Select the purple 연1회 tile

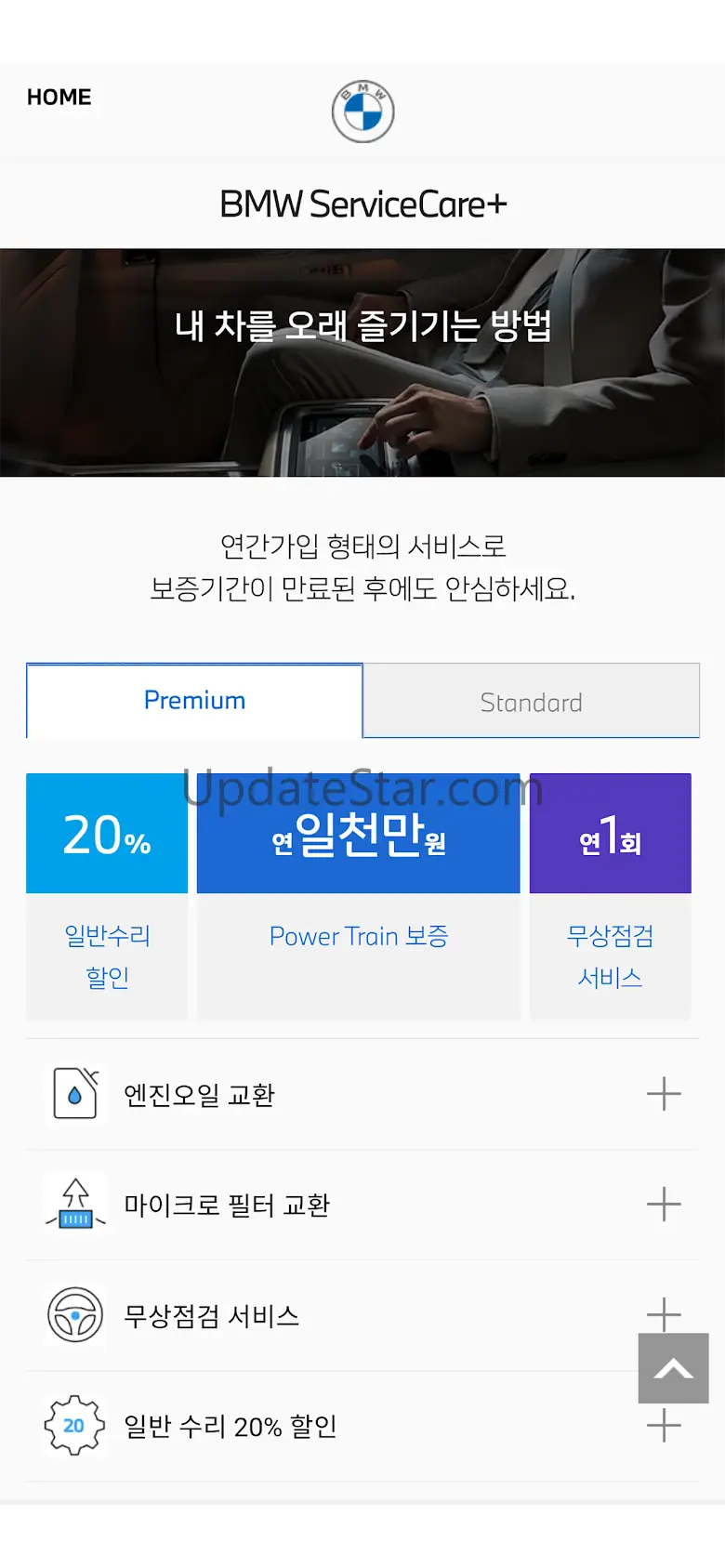[610, 834]
